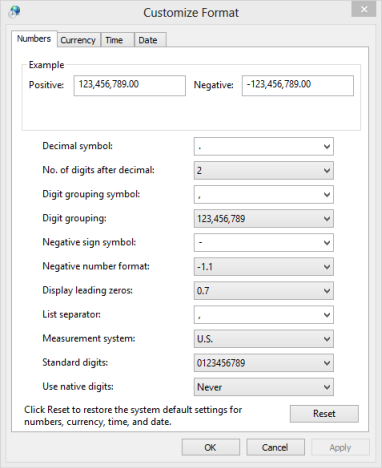This screenshot has height=468, width=382.
Task: Click the Negative example field
Action: pos(298,85)
